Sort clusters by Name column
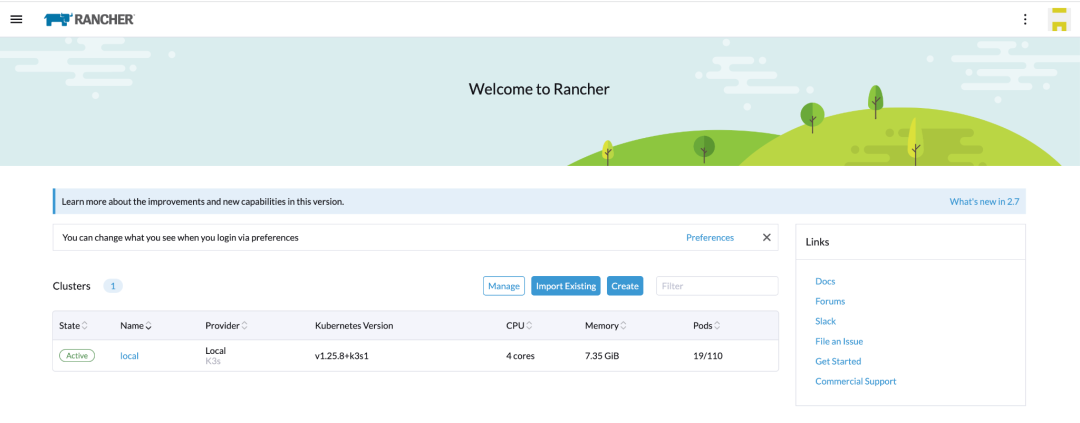1080x423 pixels. [136, 326]
